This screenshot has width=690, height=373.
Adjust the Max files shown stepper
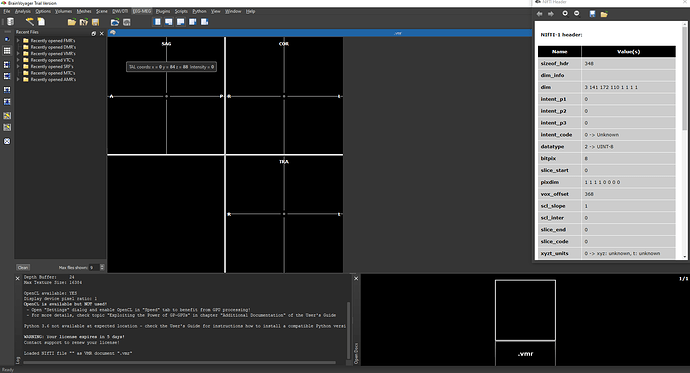click(102, 267)
